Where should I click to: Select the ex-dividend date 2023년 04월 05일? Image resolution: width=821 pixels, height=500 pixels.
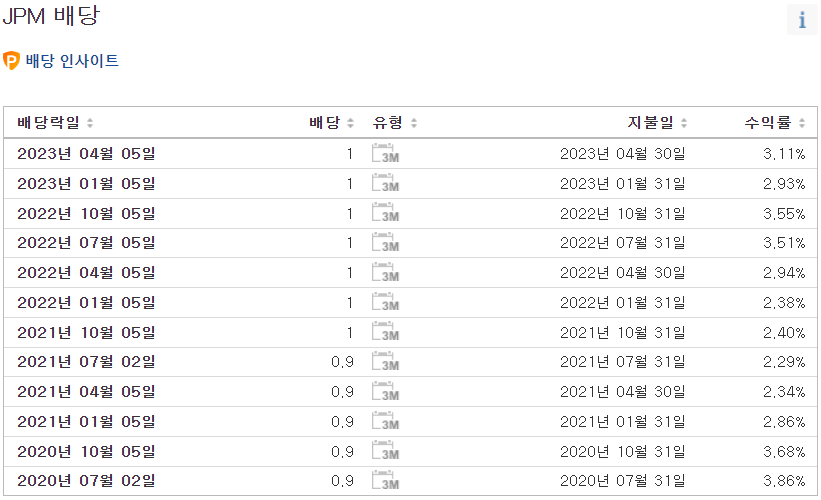[x=86, y=153]
